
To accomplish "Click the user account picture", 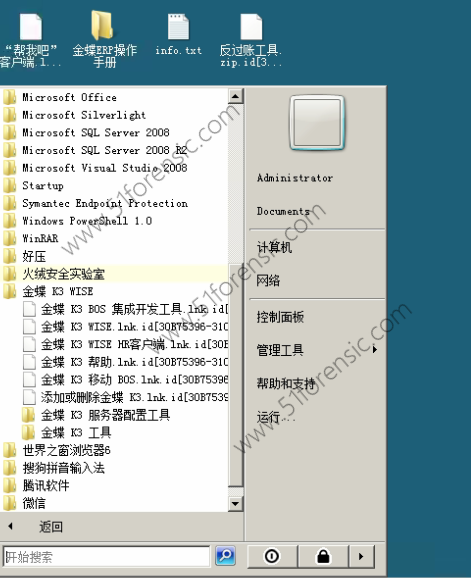I will click(x=317, y=123).
